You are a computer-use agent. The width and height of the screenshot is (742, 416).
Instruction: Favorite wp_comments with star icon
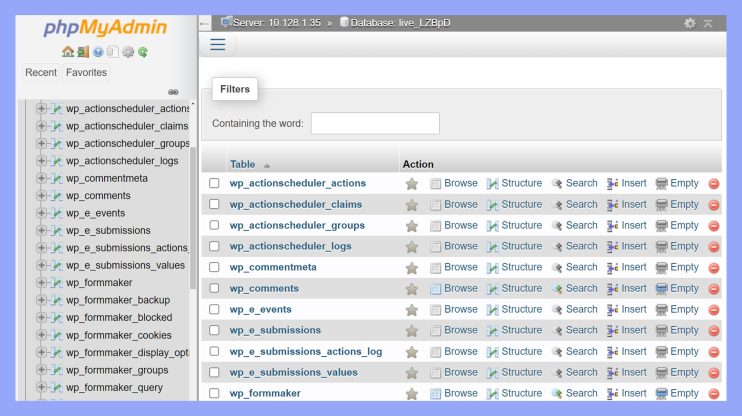point(412,289)
